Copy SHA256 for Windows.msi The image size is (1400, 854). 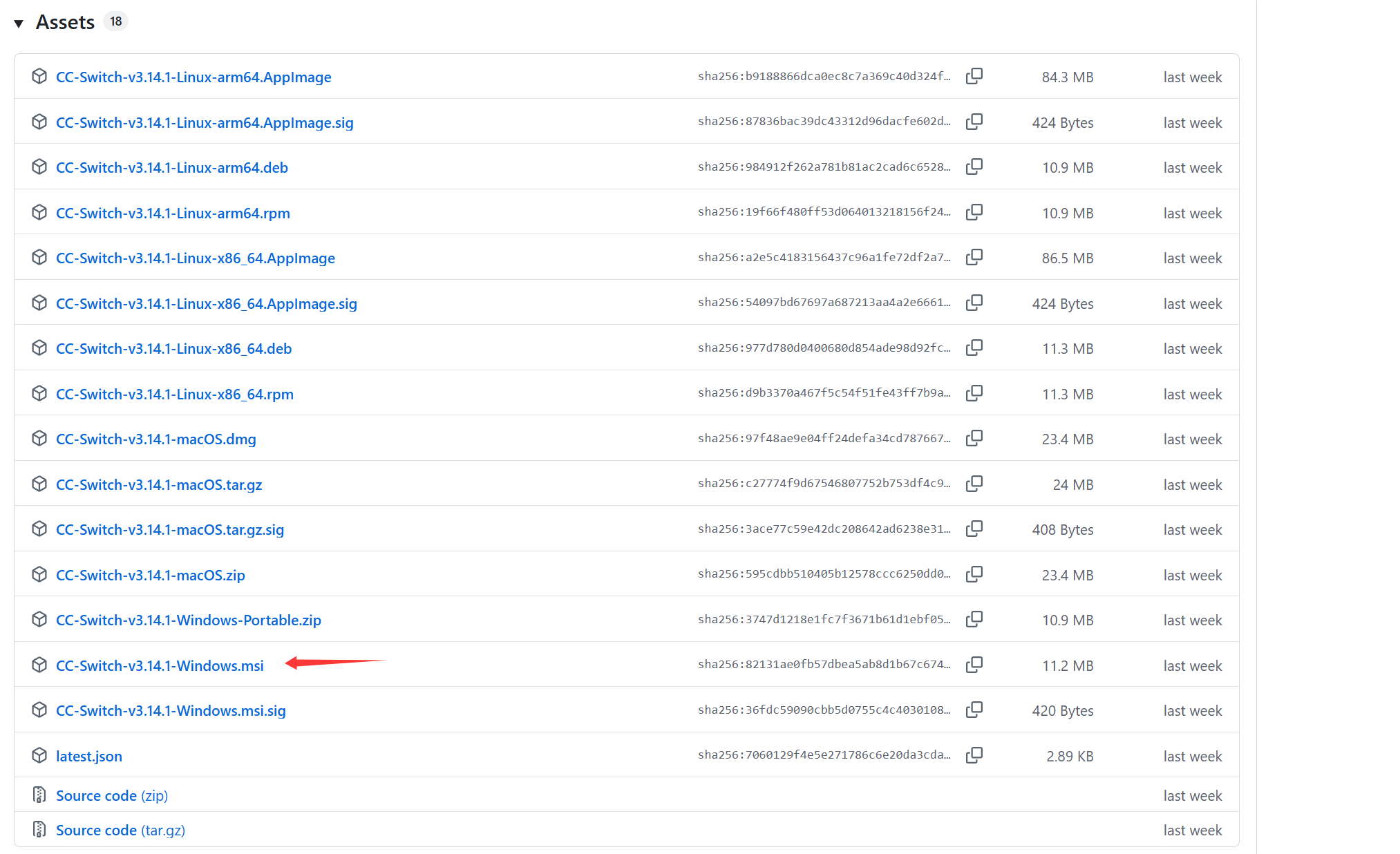click(x=974, y=665)
